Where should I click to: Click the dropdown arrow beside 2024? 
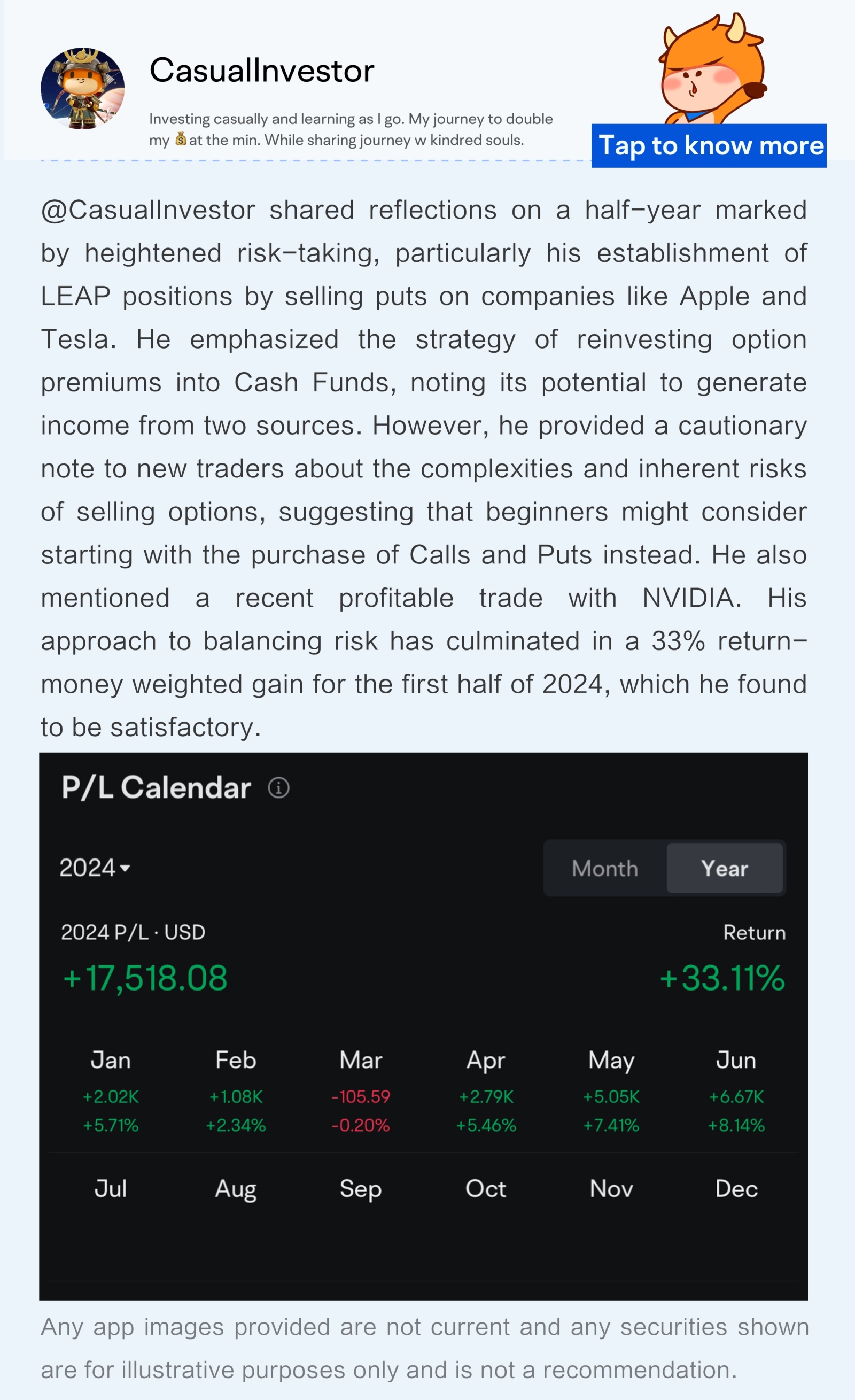(x=126, y=868)
